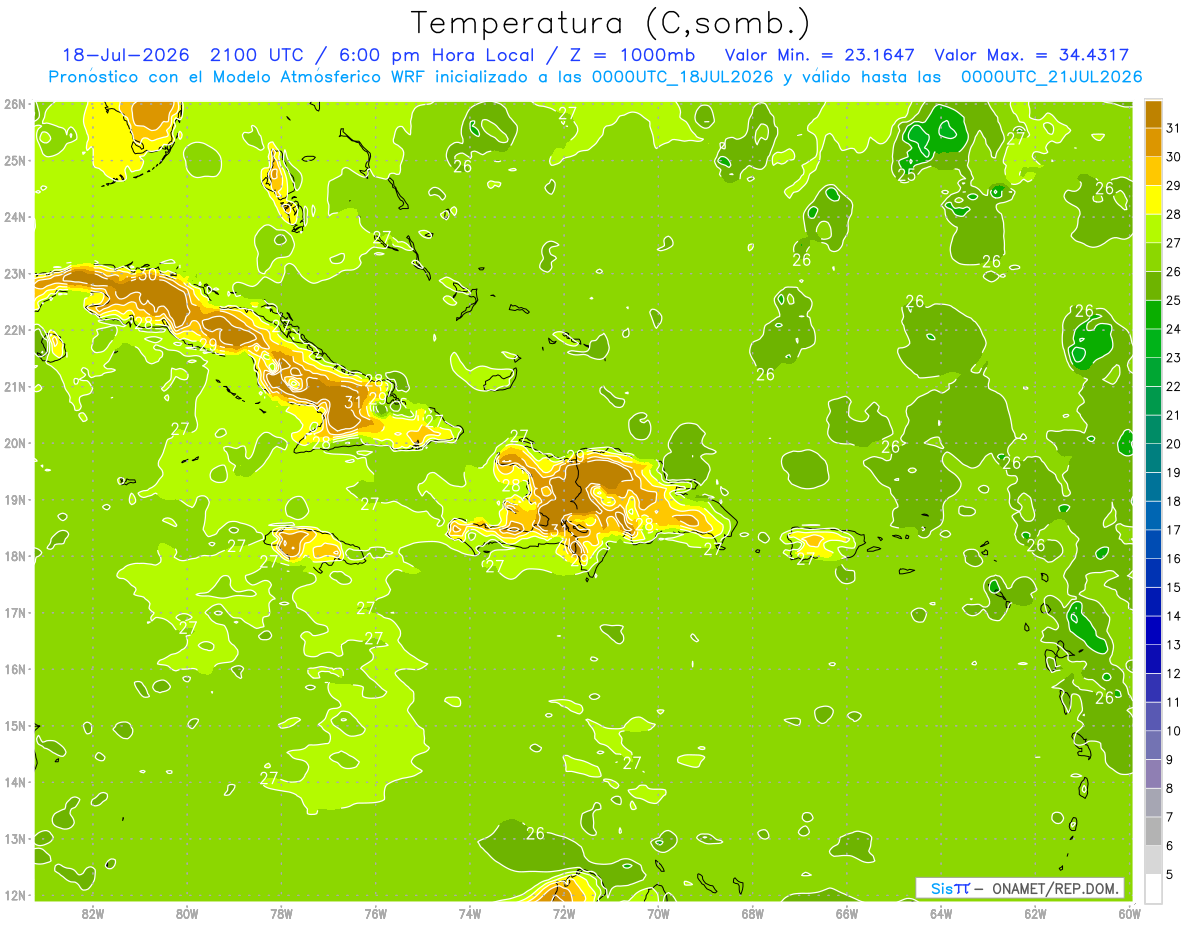Click the 21N latitude axis label
The image size is (1200, 927).
14,387
